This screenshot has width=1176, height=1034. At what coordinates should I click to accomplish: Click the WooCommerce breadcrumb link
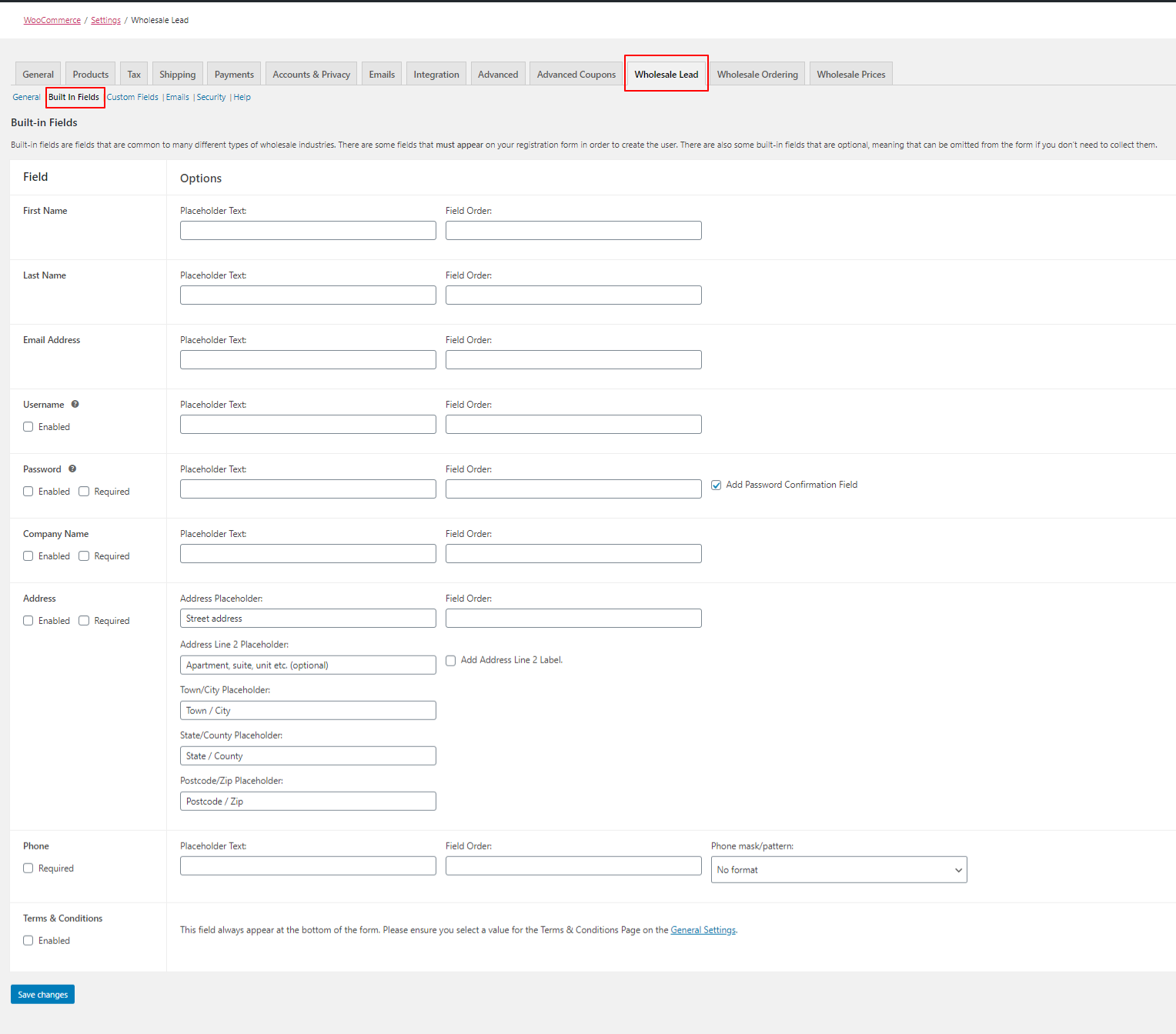tap(52, 20)
